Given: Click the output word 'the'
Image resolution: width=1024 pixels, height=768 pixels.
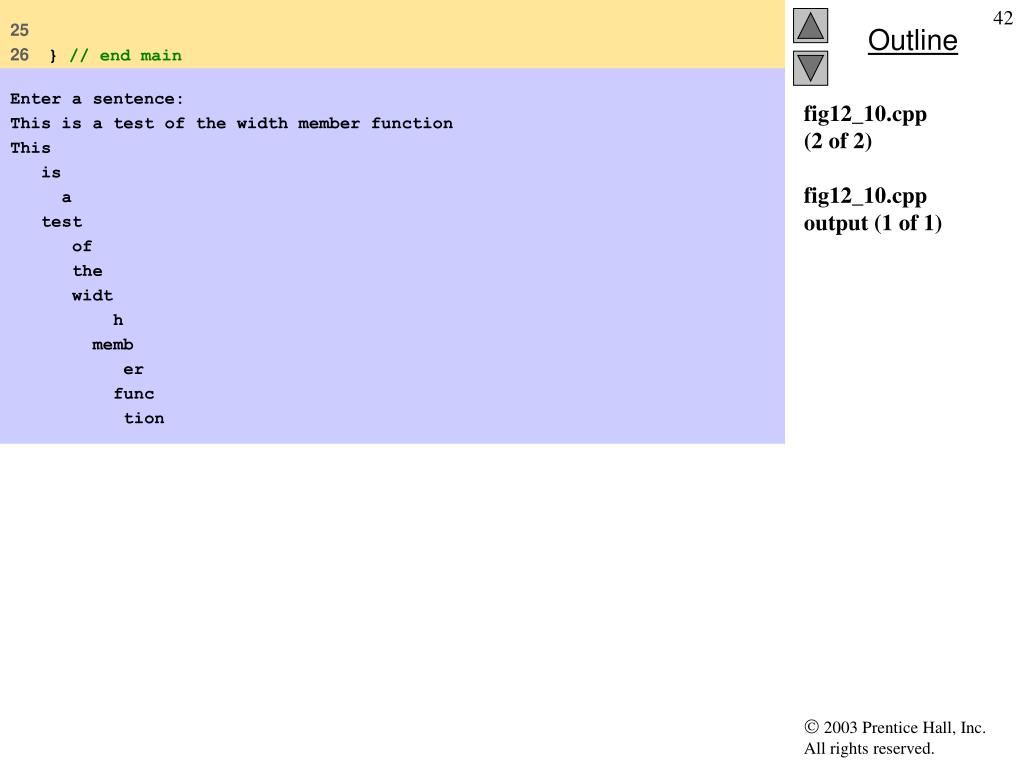Looking at the screenshot, I should coord(88,271).
